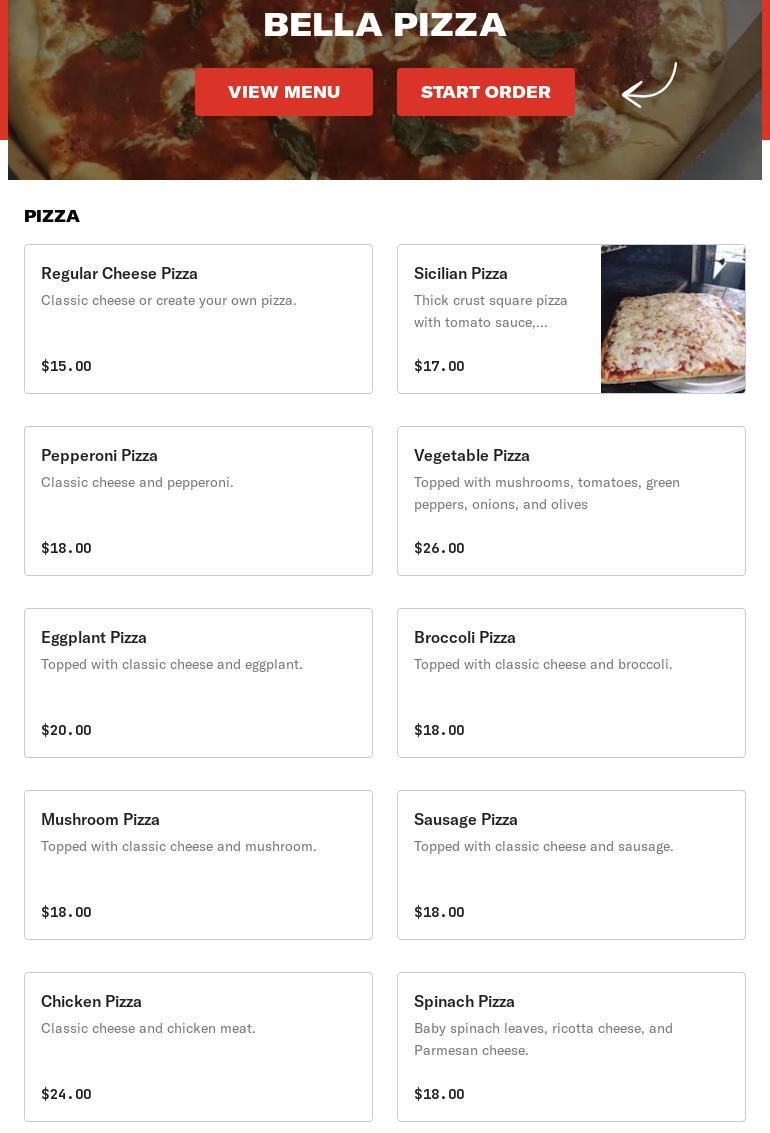The width and height of the screenshot is (770, 1133).
Task: Click the BELLA PIZZA title banner
Action: (x=385, y=25)
